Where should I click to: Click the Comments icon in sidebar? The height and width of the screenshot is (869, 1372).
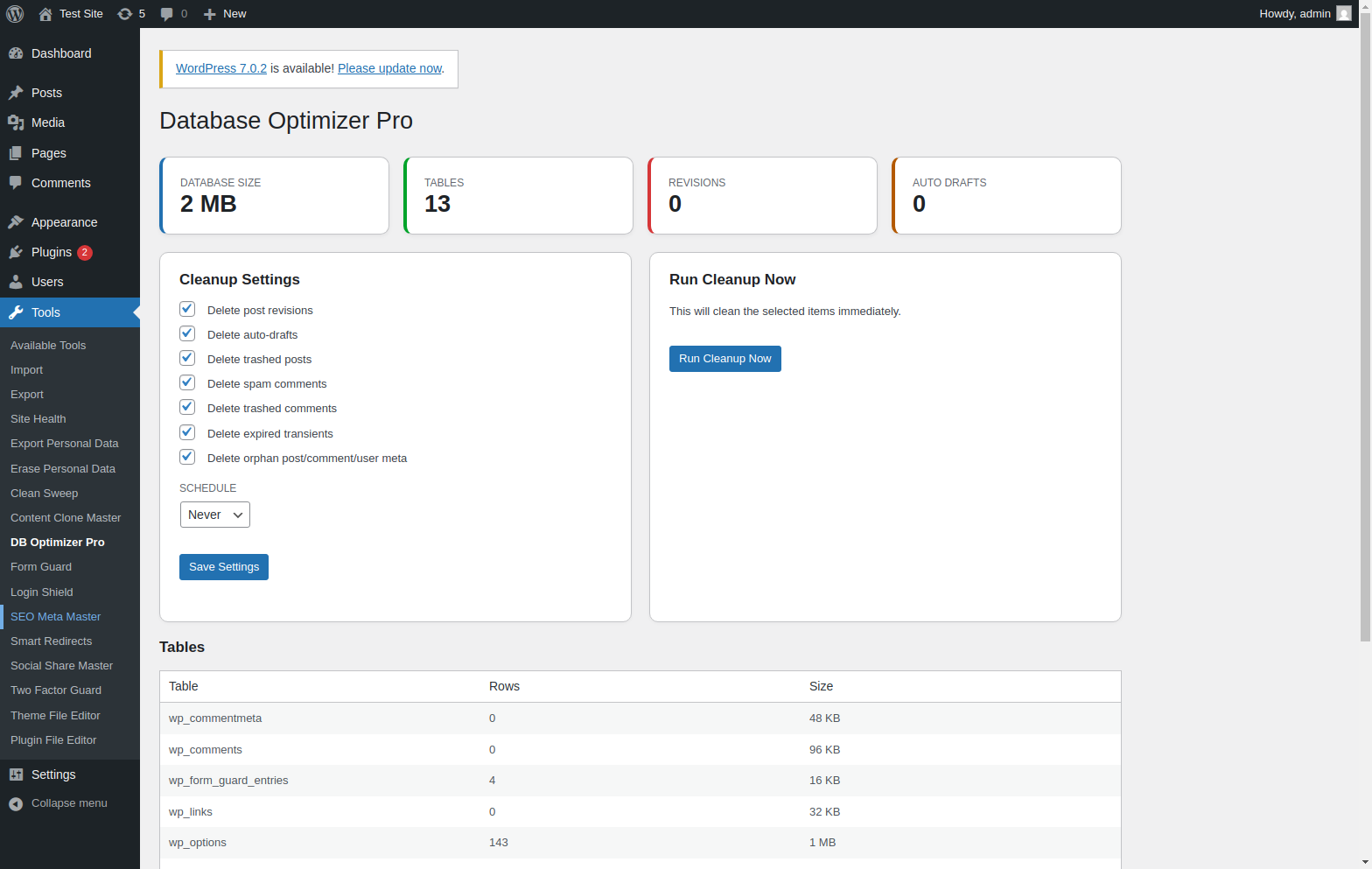coord(16,183)
